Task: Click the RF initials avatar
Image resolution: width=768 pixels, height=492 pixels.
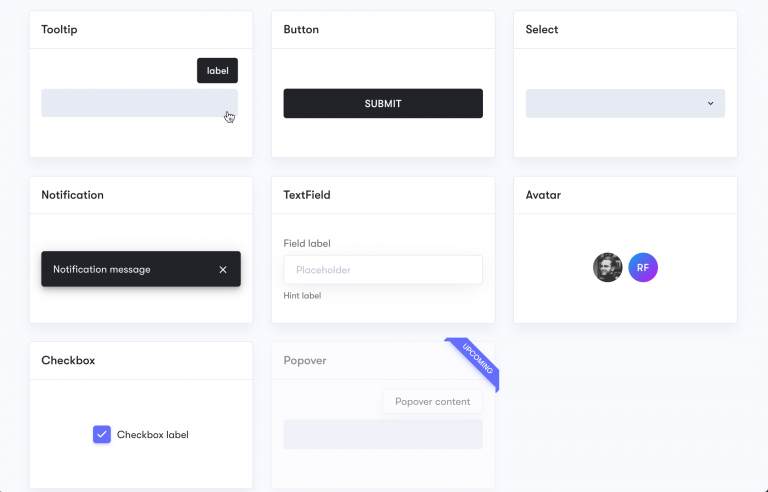Action: [643, 268]
